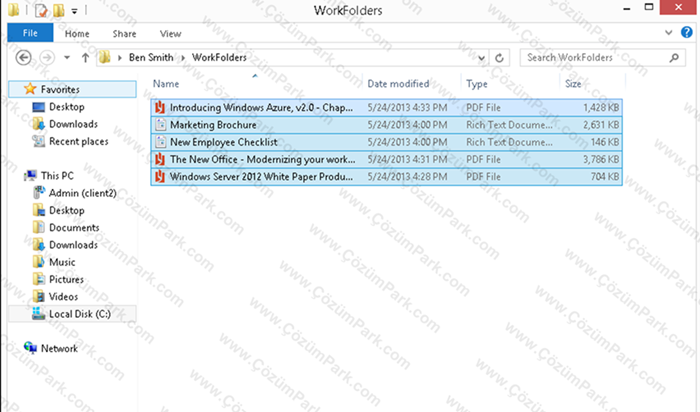Sort by Date modified column

[398, 83]
